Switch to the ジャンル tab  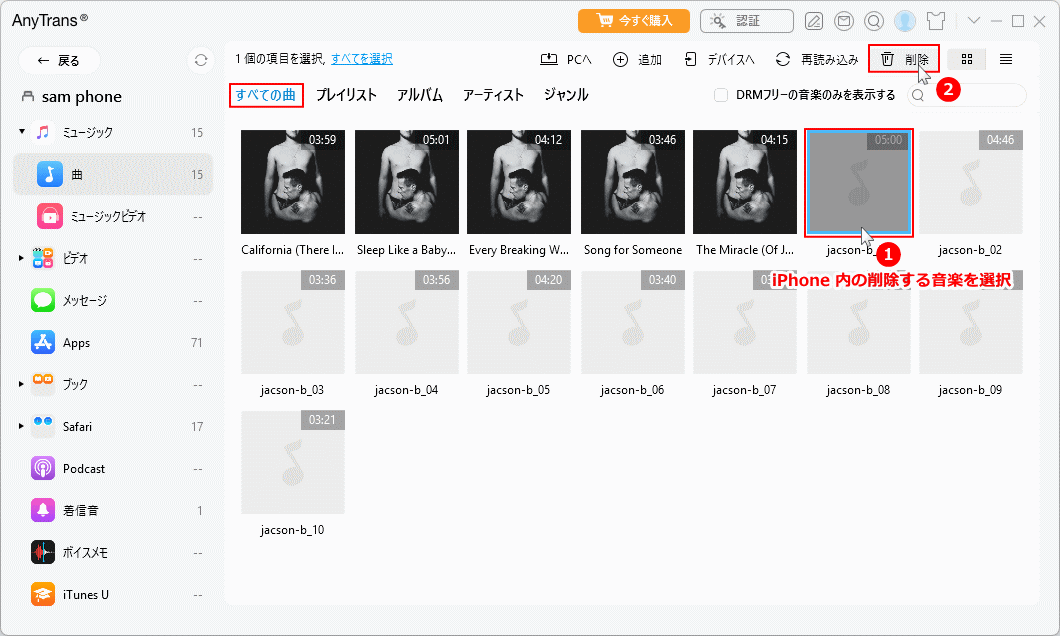click(x=566, y=95)
